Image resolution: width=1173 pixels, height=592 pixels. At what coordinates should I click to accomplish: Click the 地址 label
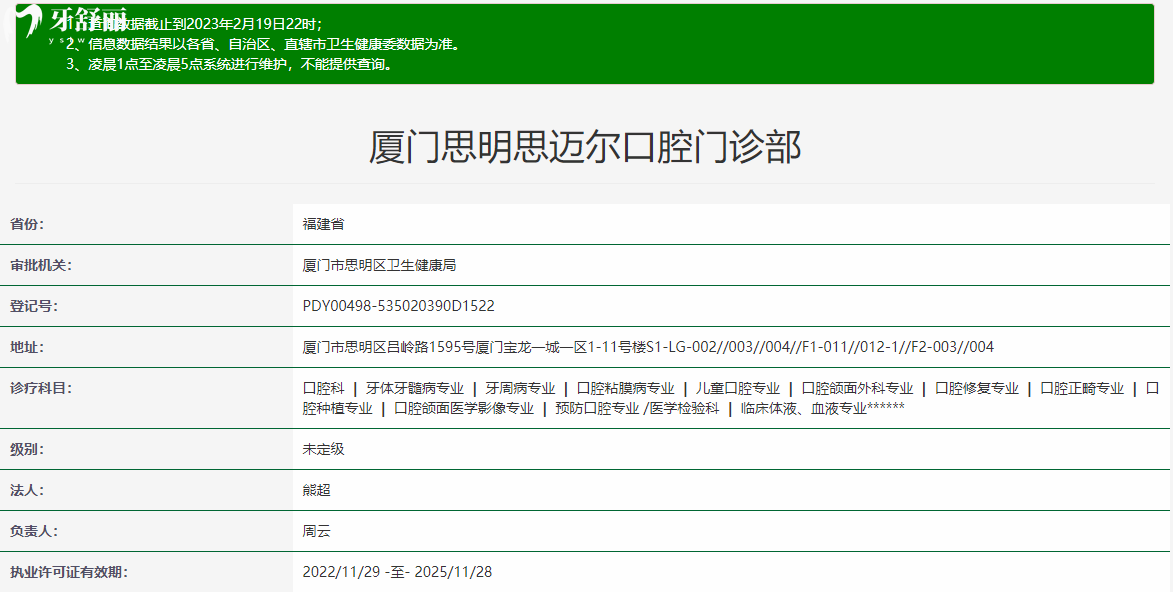tap(27, 347)
